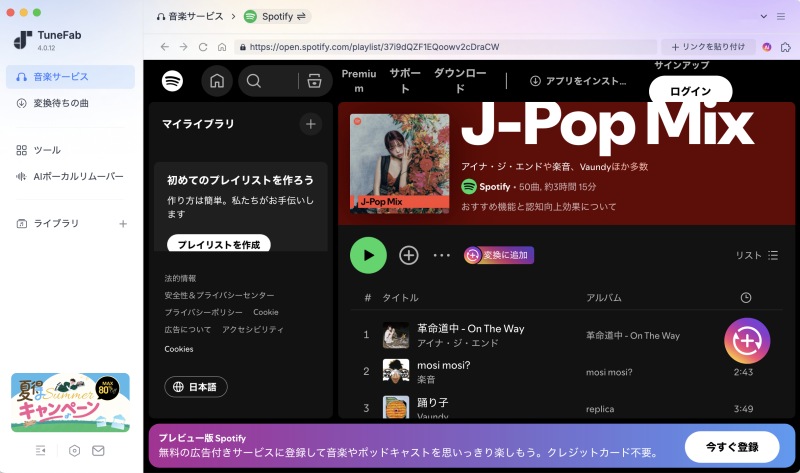This screenshot has height=473, width=800.
Task: Open album link replica
Action: point(600,409)
